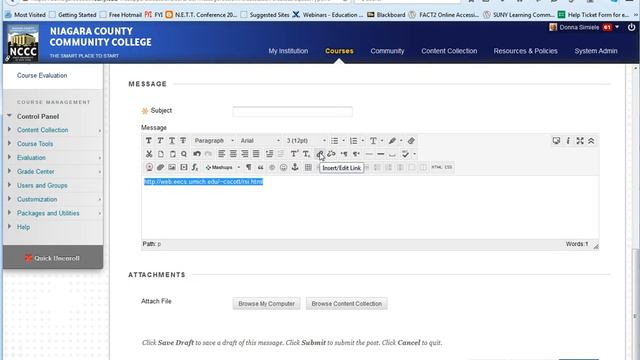Image resolution: width=640 pixels, height=360 pixels.
Task: Click the Insert/Edit Link icon
Action: [x=320, y=154]
